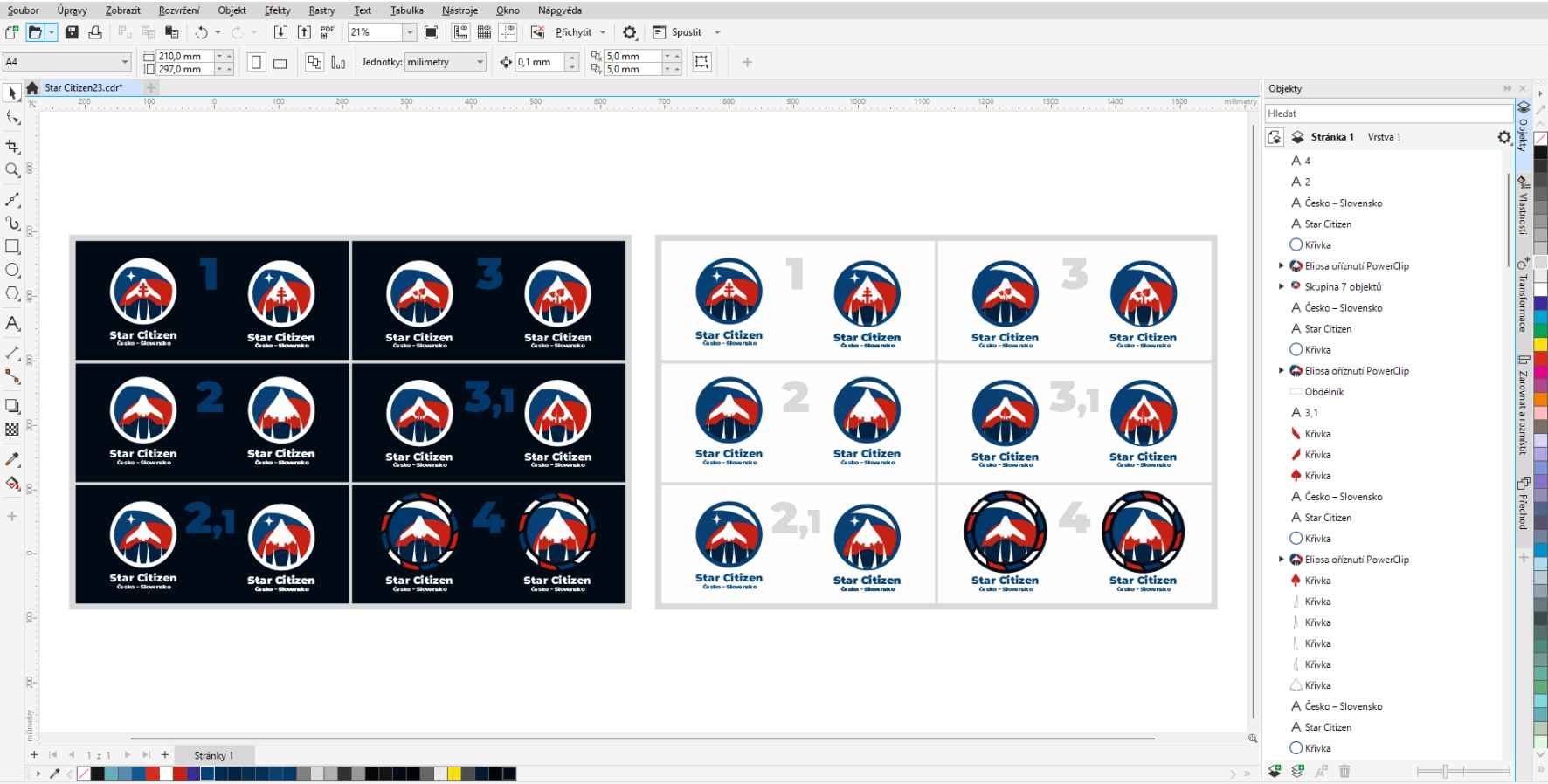The image size is (1548, 784).
Task: Expand the Skupina 7 objektů group
Action: tap(1282, 286)
